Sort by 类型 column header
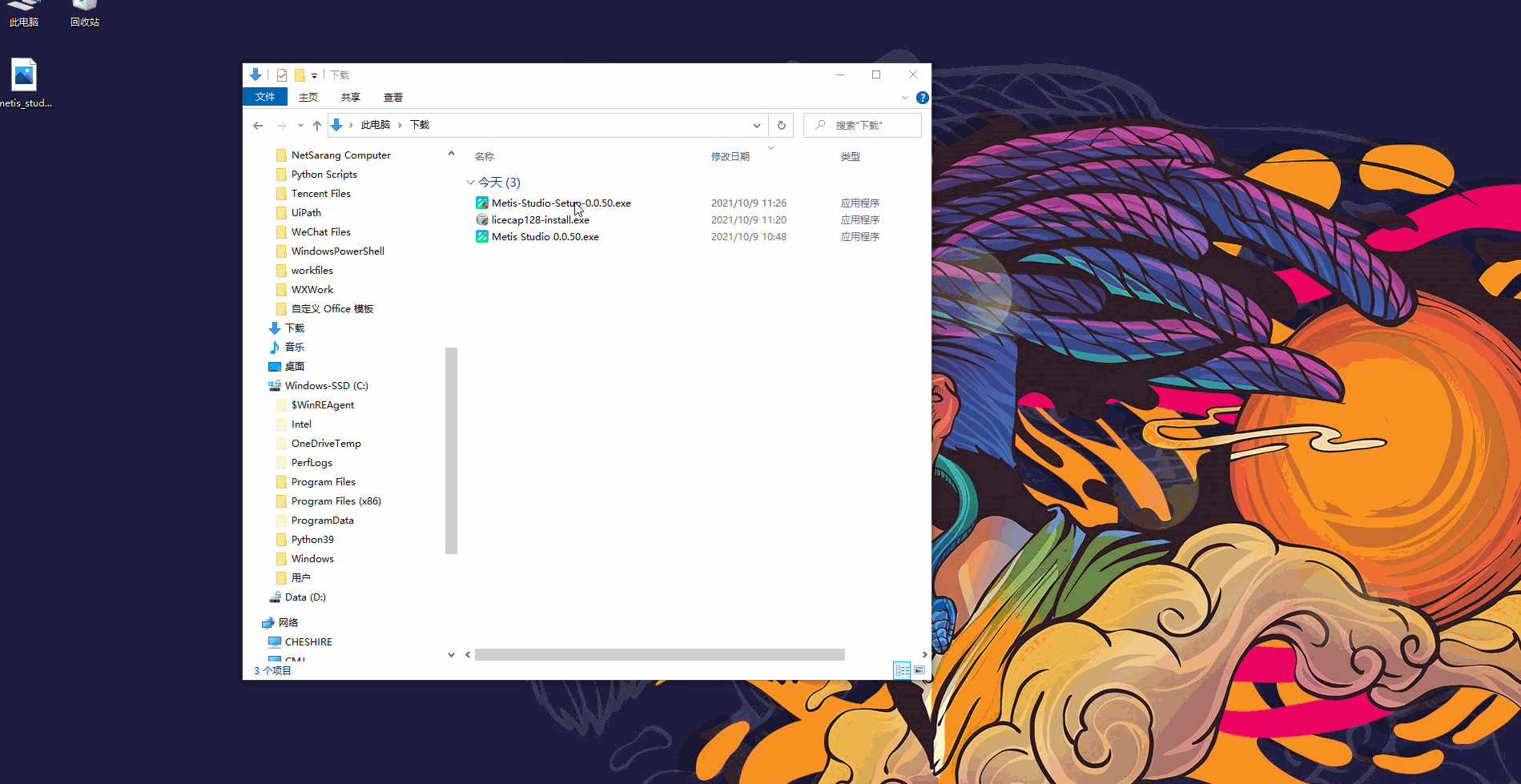The width and height of the screenshot is (1521, 784). [x=850, y=157]
